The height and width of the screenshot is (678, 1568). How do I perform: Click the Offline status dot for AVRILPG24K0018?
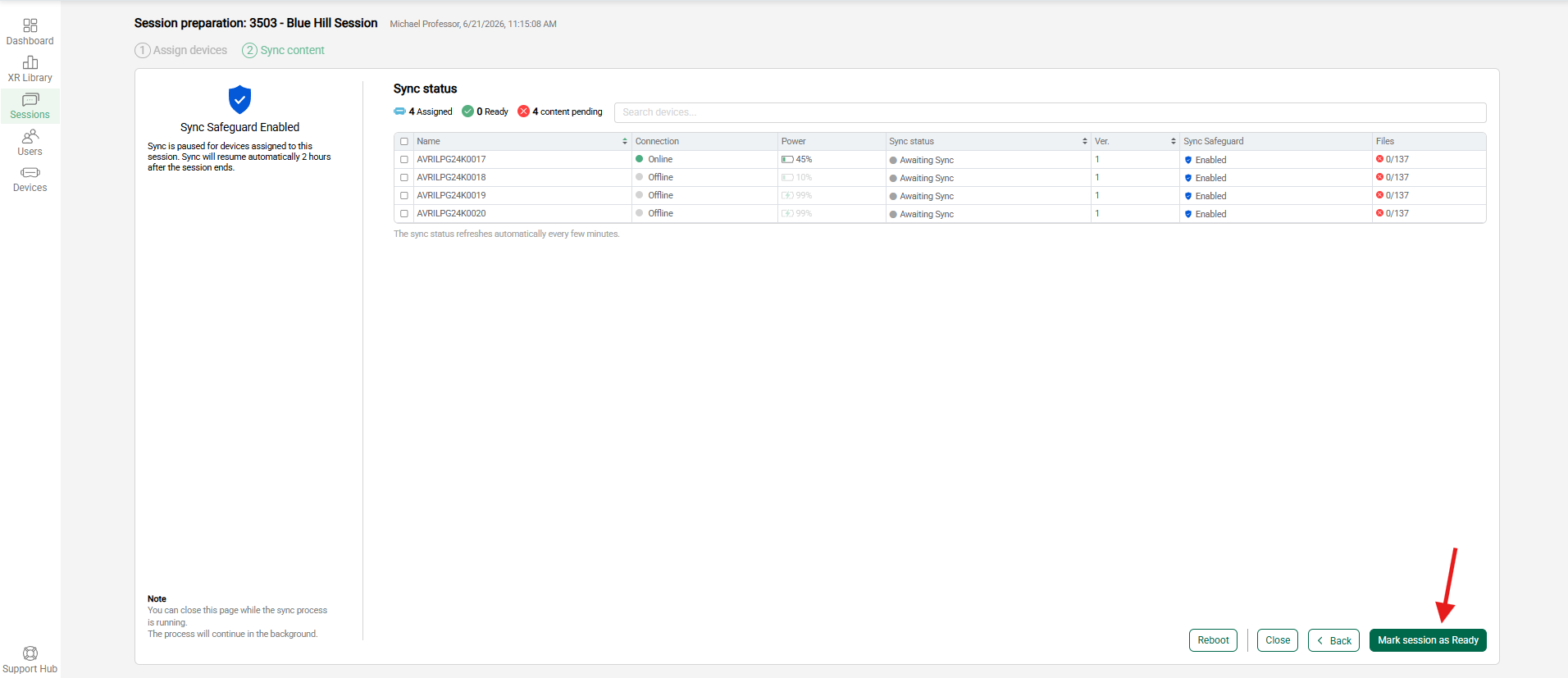coord(640,177)
